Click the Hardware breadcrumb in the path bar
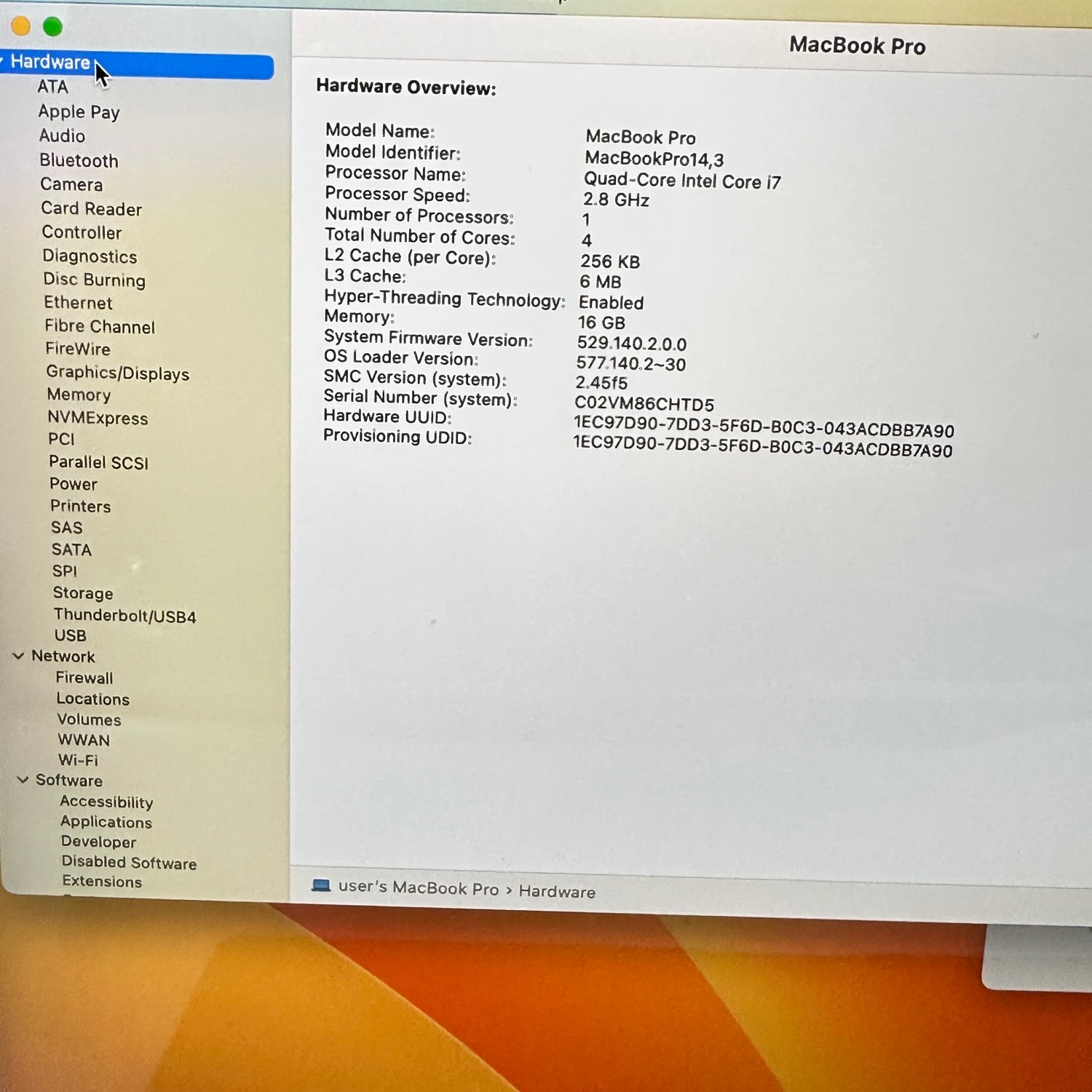Image resolution: width=1092 pixels, height=1092 pixels. [557, 892]
